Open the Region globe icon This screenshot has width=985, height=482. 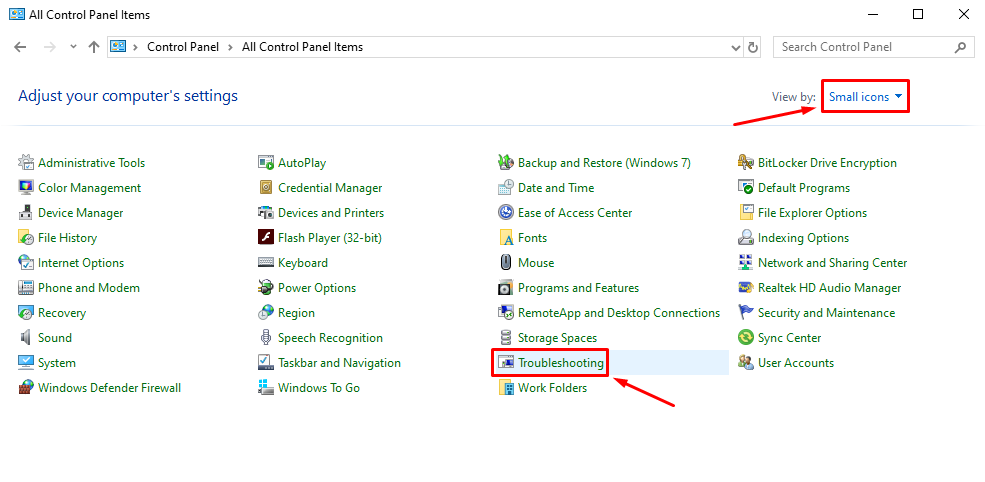pyautogui.click(x=266, y=313)
